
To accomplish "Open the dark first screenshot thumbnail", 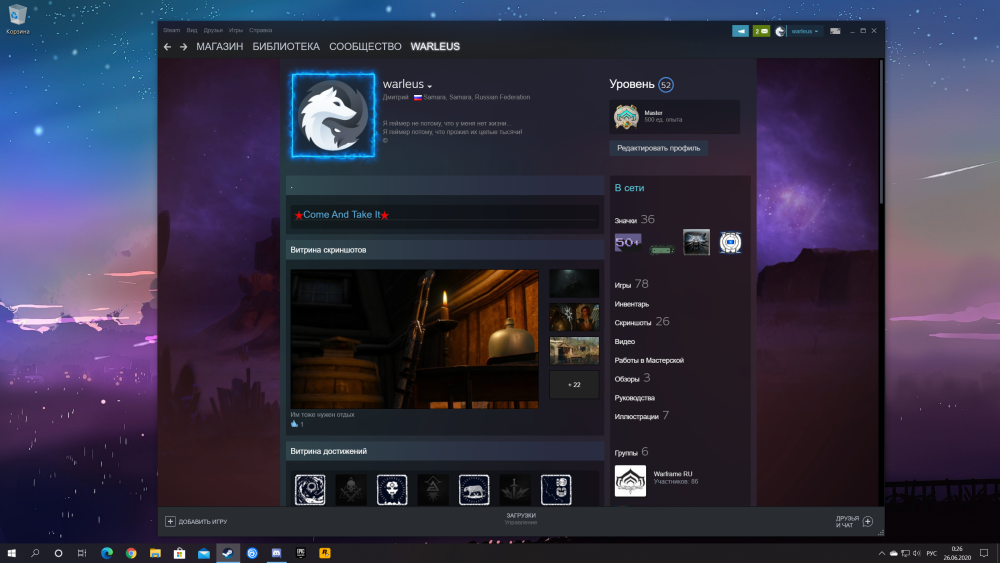I will tap(574, 283).
